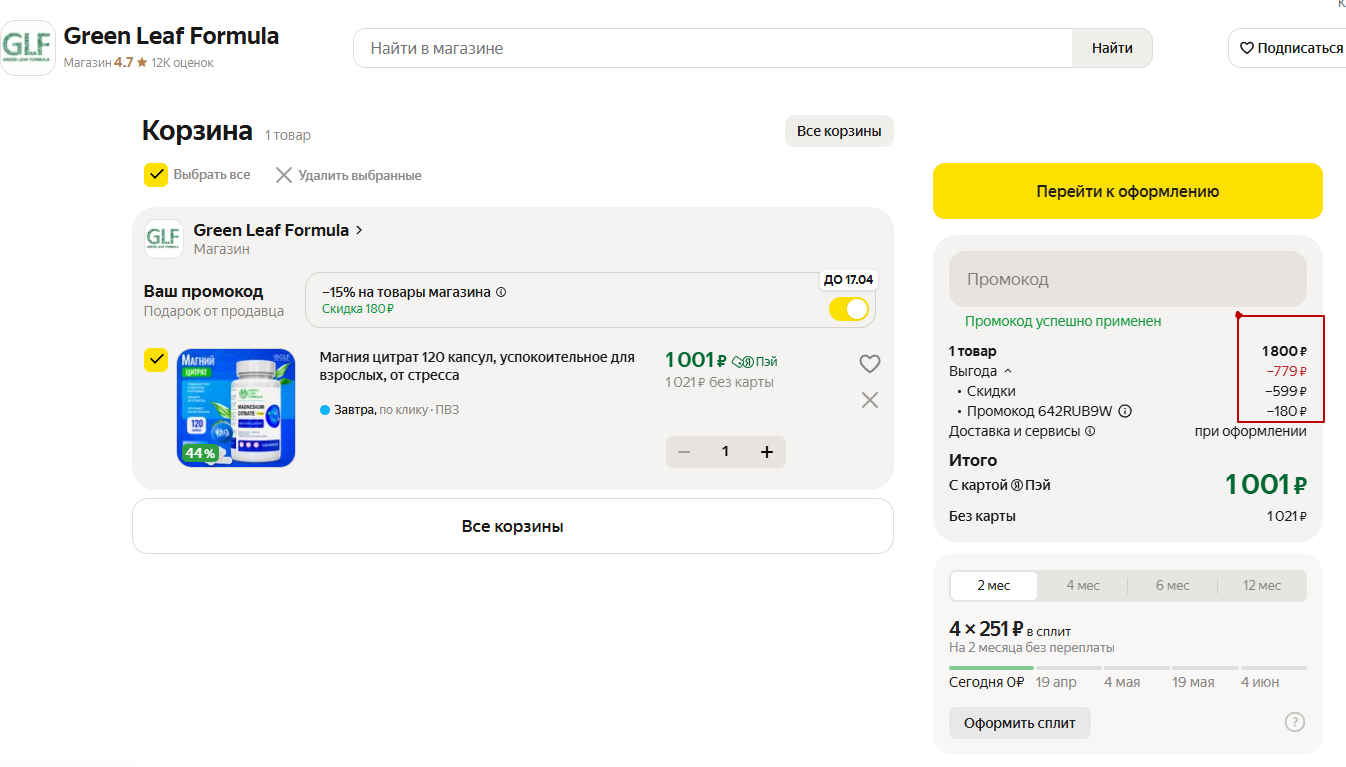Click the Скидка 180 ₽ green text

[358, 309]
